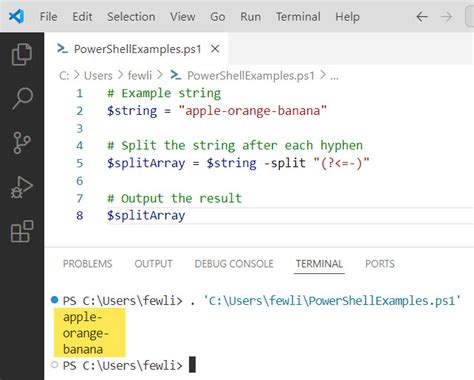This screenshot has width=474, height=380.
Task: Go back with the left arrow
Action: (x=422, y=16)
